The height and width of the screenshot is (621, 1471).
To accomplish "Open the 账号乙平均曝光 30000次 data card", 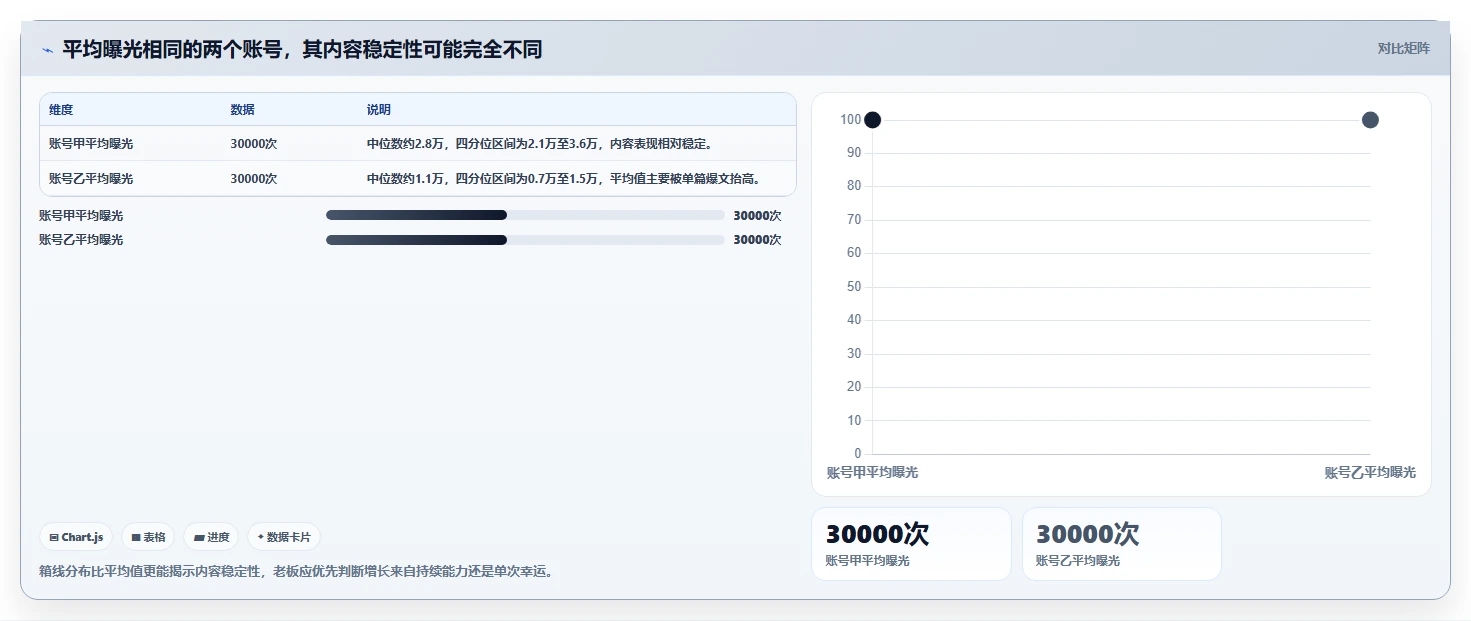I will 1121,544.
